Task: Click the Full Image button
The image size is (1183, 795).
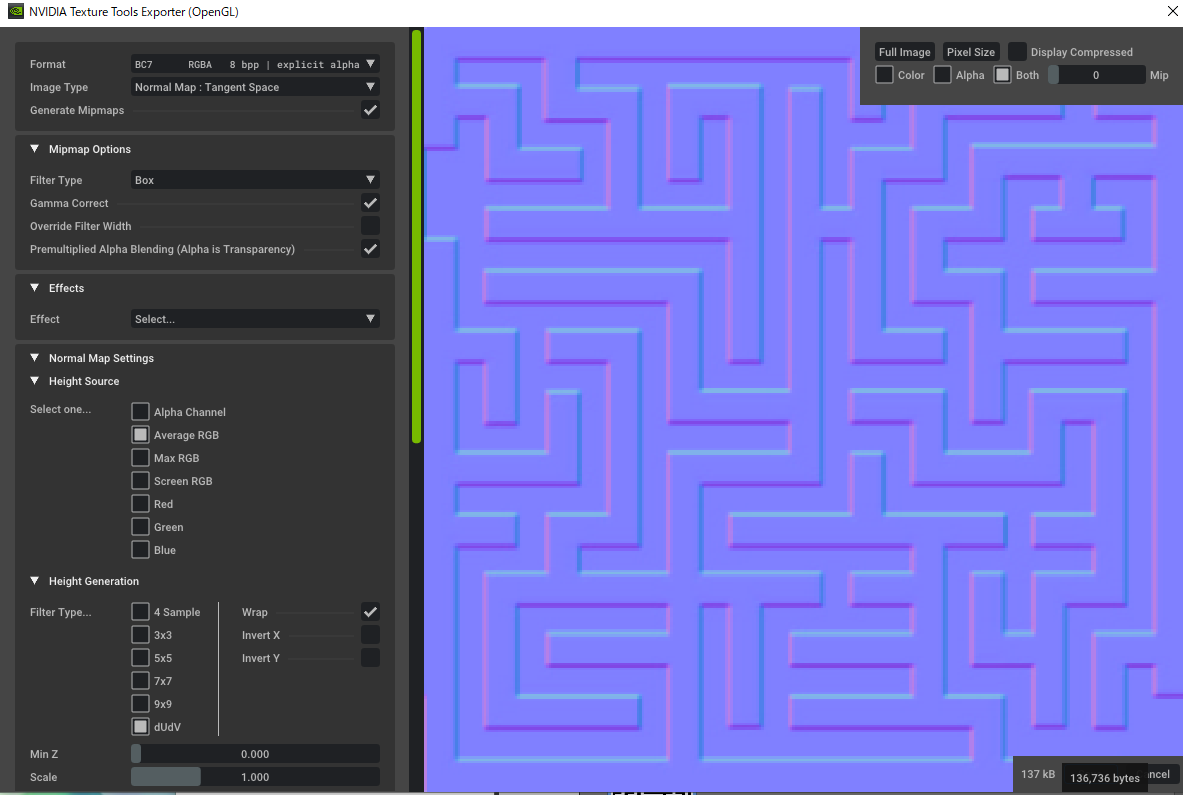Action: tap(904, 52)
